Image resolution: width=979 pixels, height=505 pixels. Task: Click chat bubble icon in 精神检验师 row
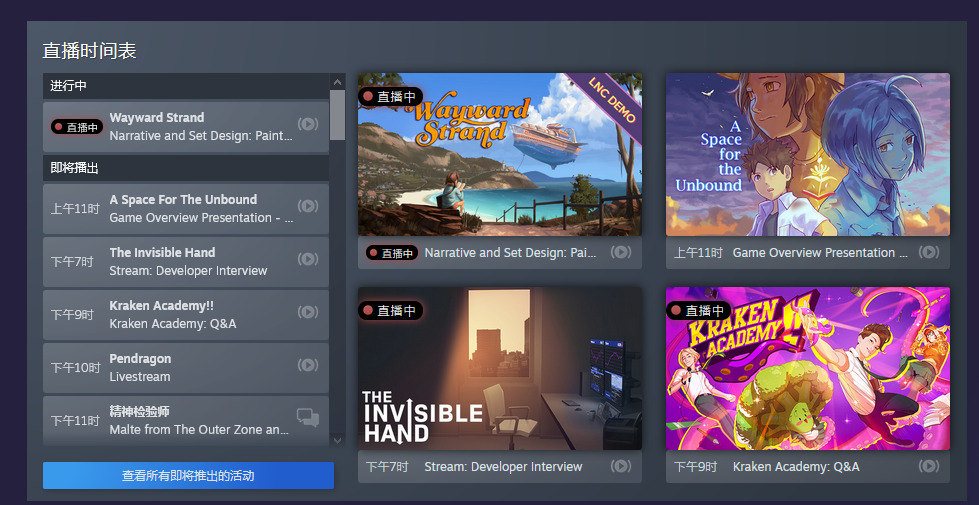coord(308,418)
